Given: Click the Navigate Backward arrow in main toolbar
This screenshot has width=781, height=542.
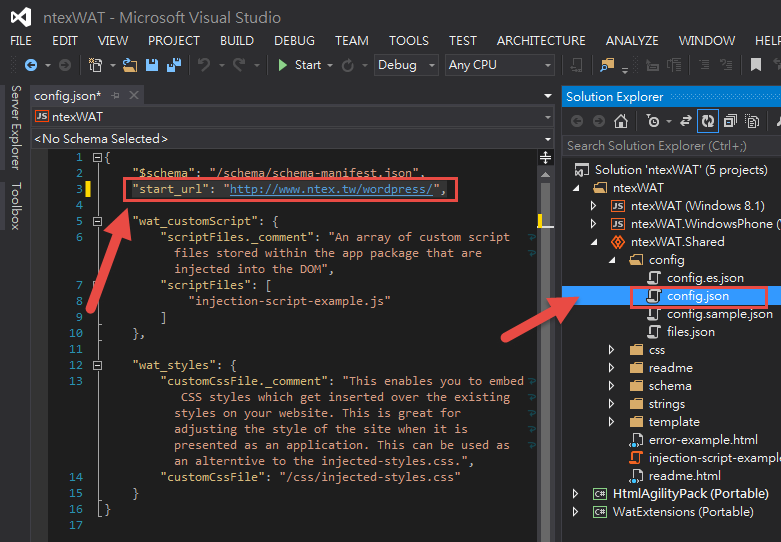Looking at the screenshot, I should 31,65.
